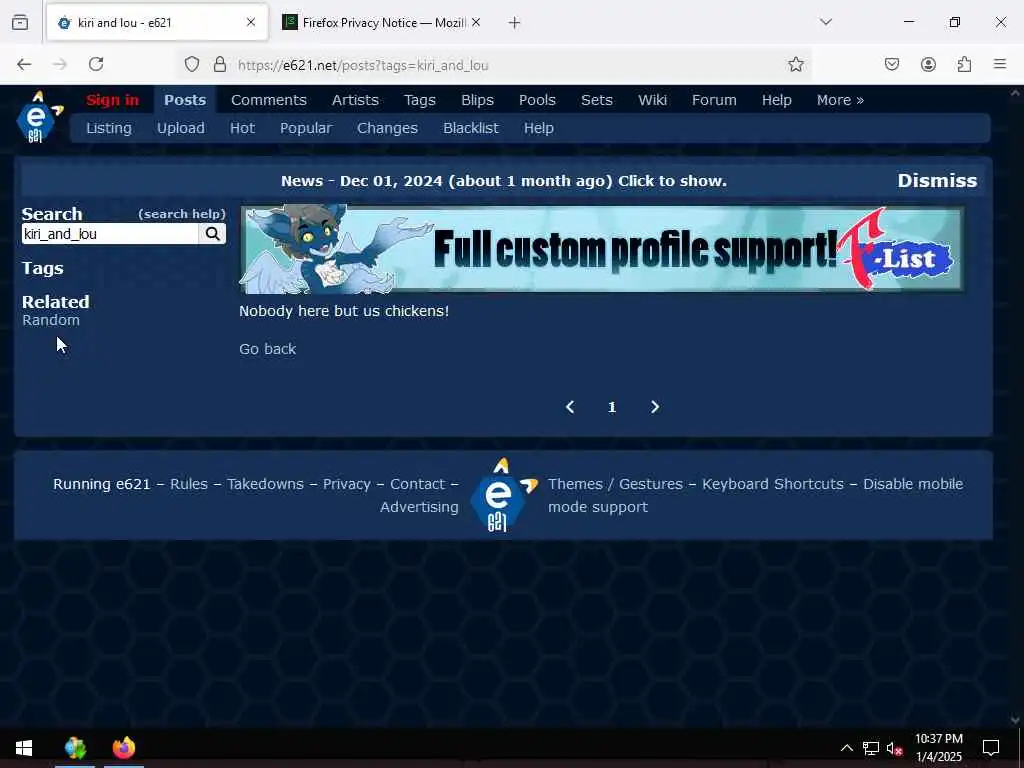Open the Sets menu item
This screenshot has height=768, width=1024.
tap(596, 100)
